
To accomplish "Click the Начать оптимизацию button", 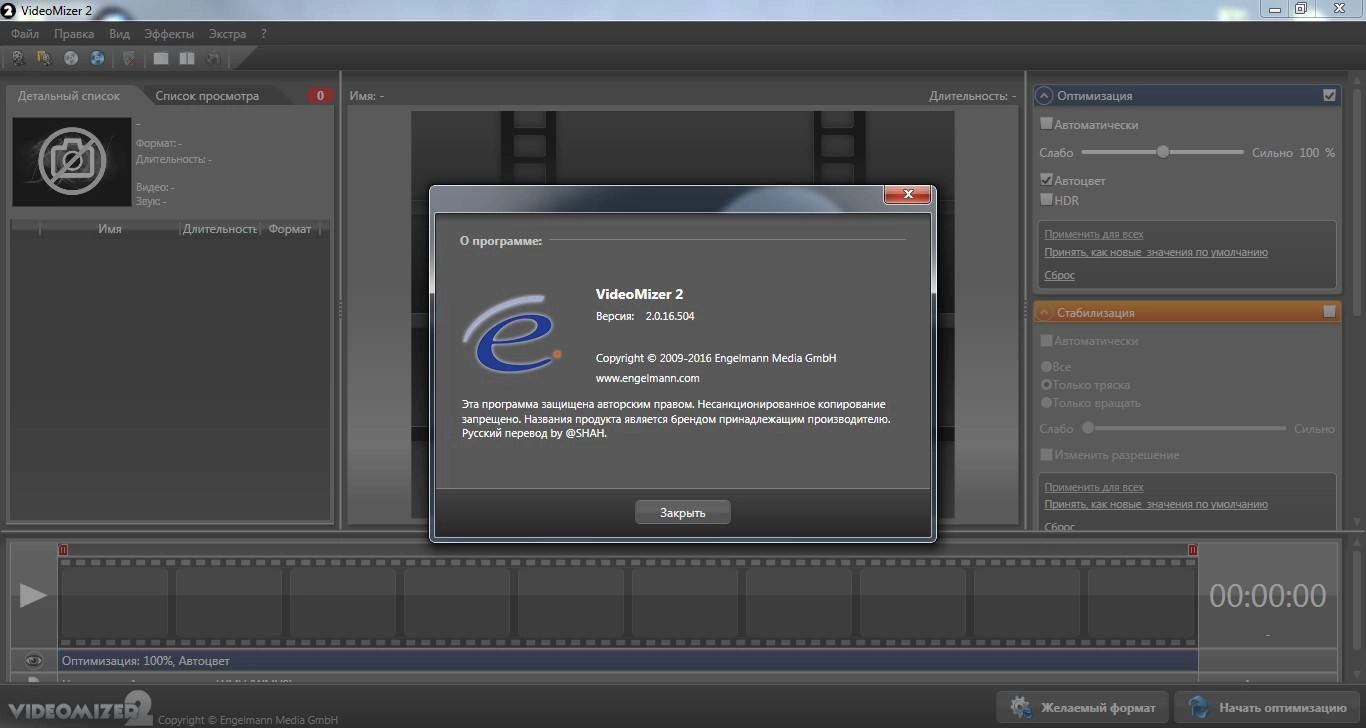I will 1268,707.
